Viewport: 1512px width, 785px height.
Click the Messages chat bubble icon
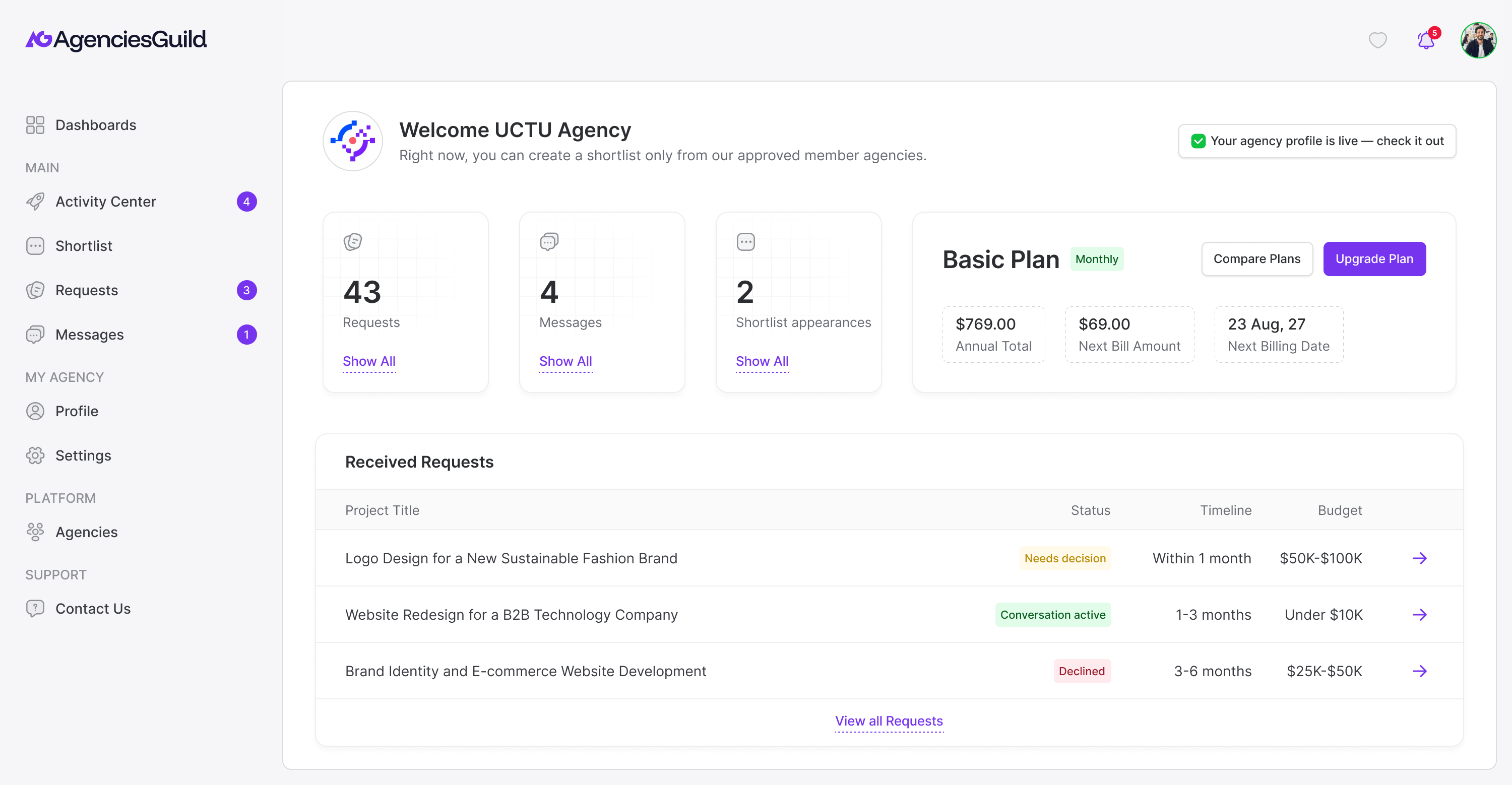[x=35, y=335]
